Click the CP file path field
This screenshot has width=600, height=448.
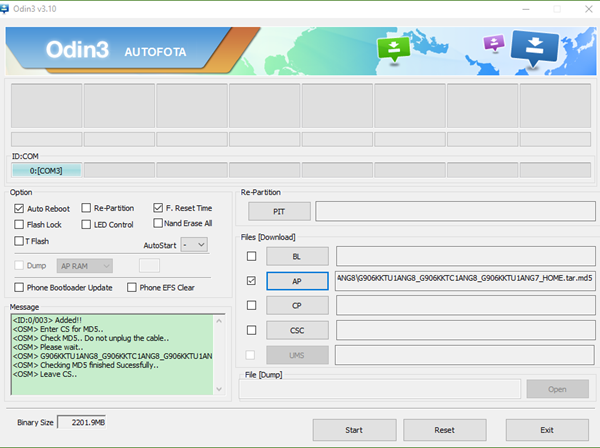(x=466, y=306)
